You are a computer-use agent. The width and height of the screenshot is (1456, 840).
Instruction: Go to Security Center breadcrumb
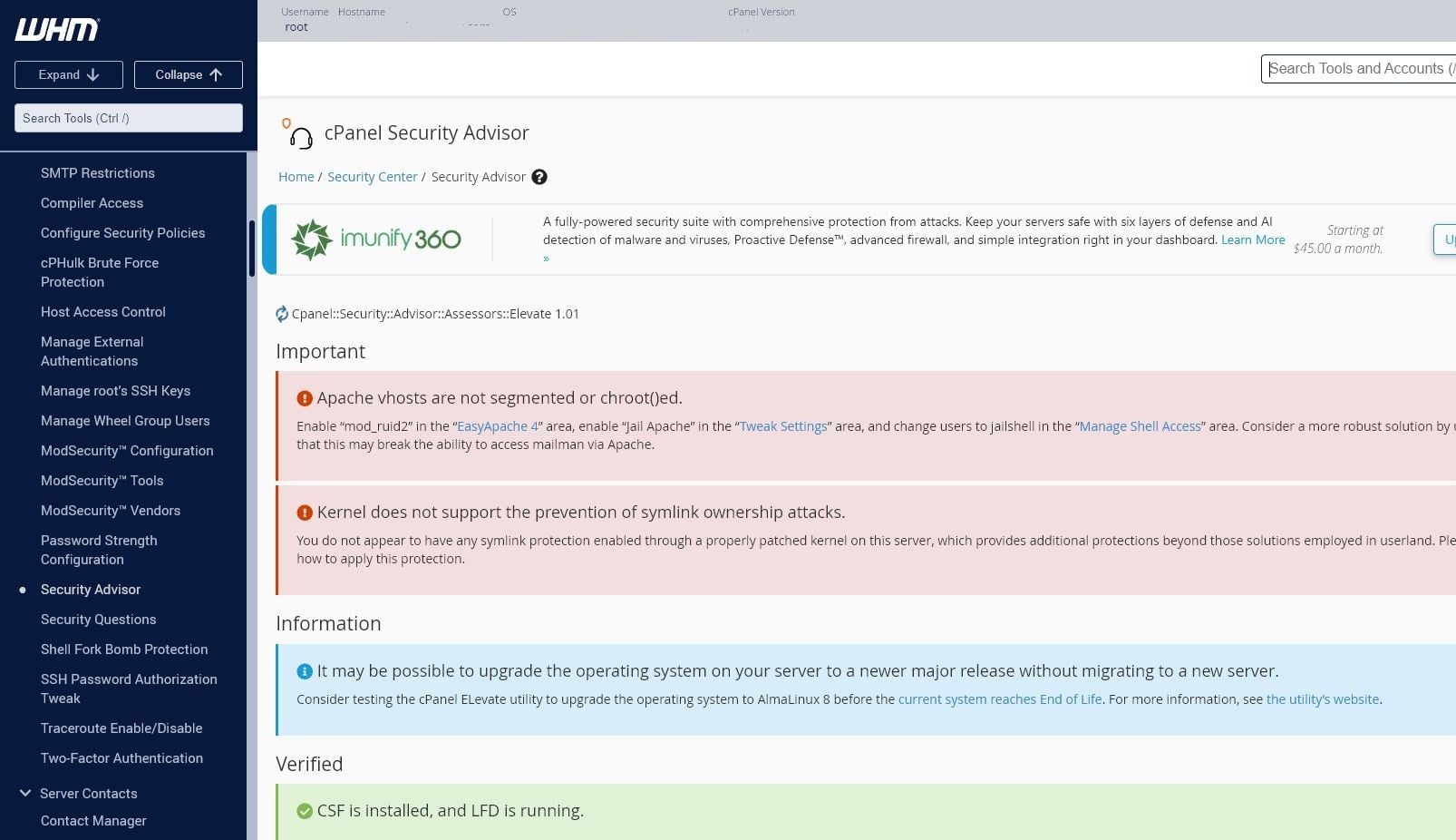click(373, 177)
